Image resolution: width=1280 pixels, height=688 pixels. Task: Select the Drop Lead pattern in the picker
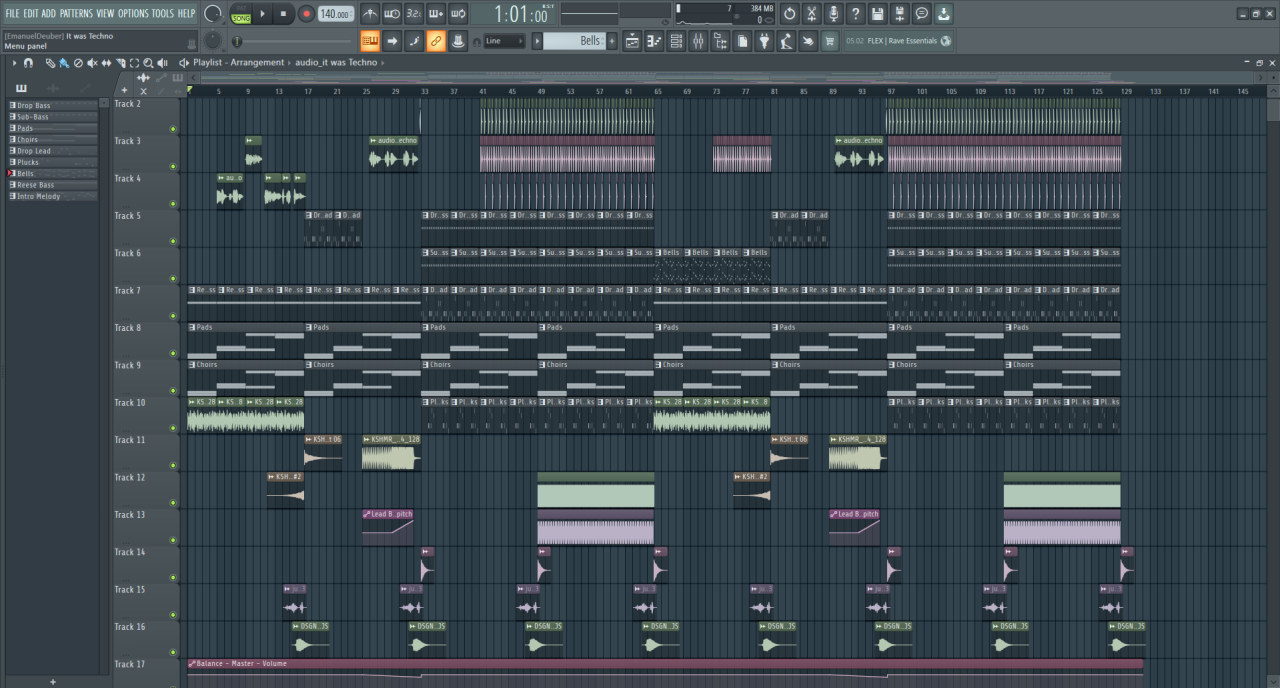coord(53,151)
